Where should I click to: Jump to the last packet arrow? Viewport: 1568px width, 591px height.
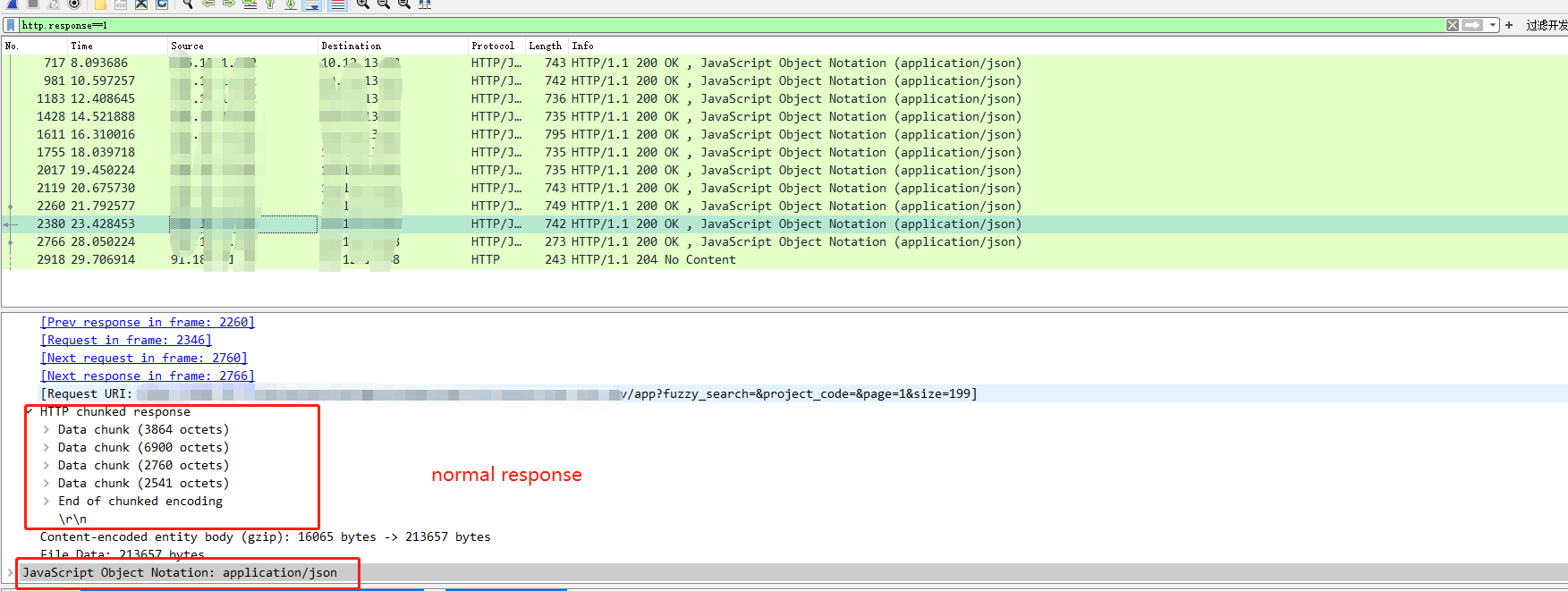tap(291, 4)
